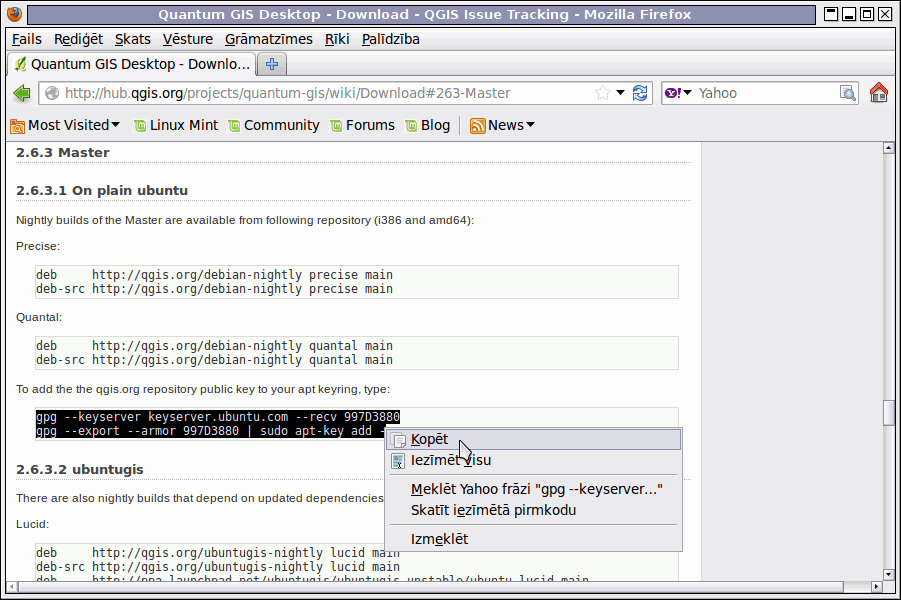Viewport: 901px width, 600px height.
Task: Open the Rīki menu
Action: (337, 39)
